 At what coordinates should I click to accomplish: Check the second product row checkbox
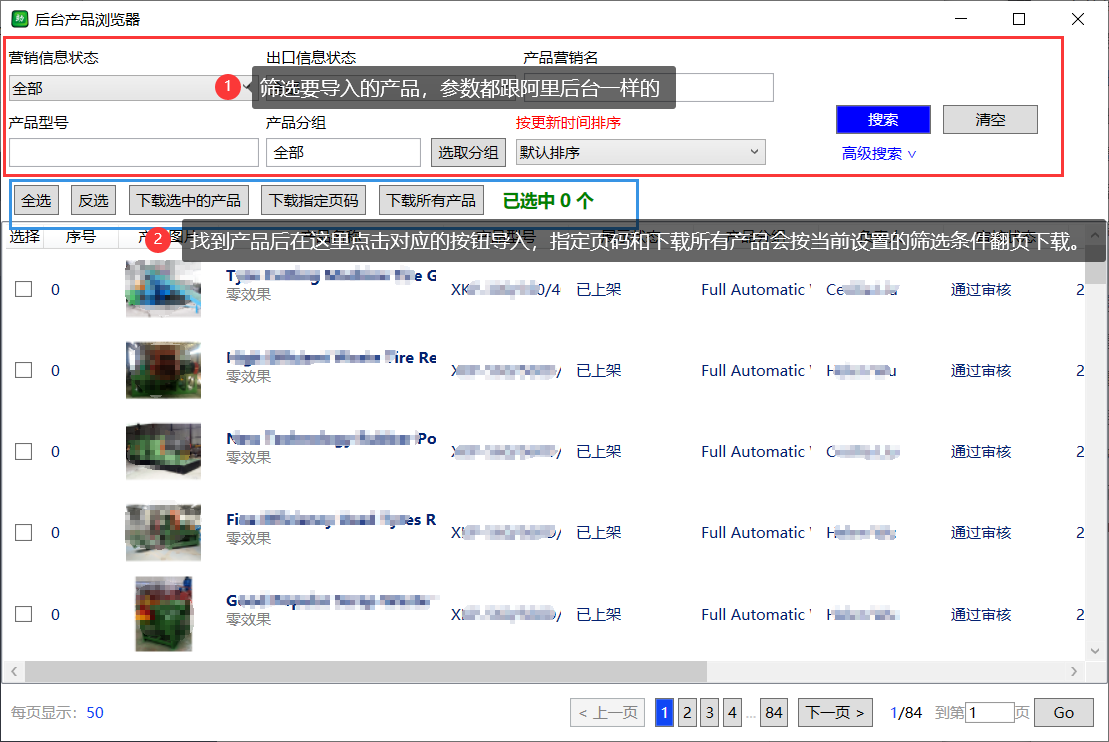coord(23,370)
